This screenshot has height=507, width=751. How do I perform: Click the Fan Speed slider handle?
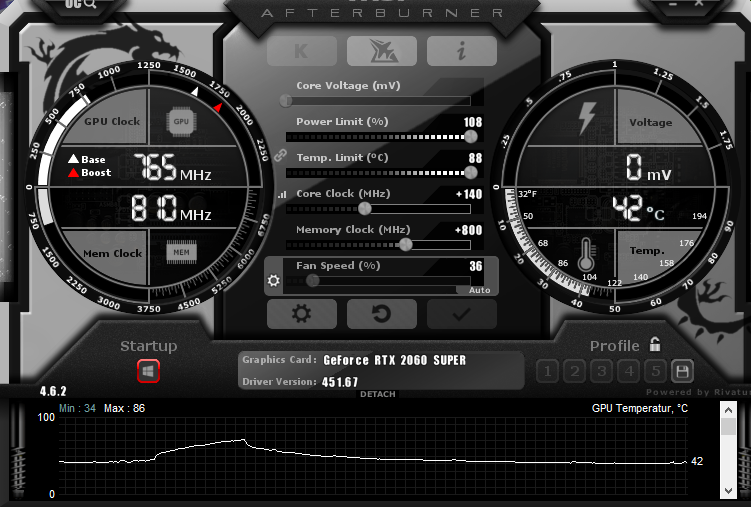313,281
